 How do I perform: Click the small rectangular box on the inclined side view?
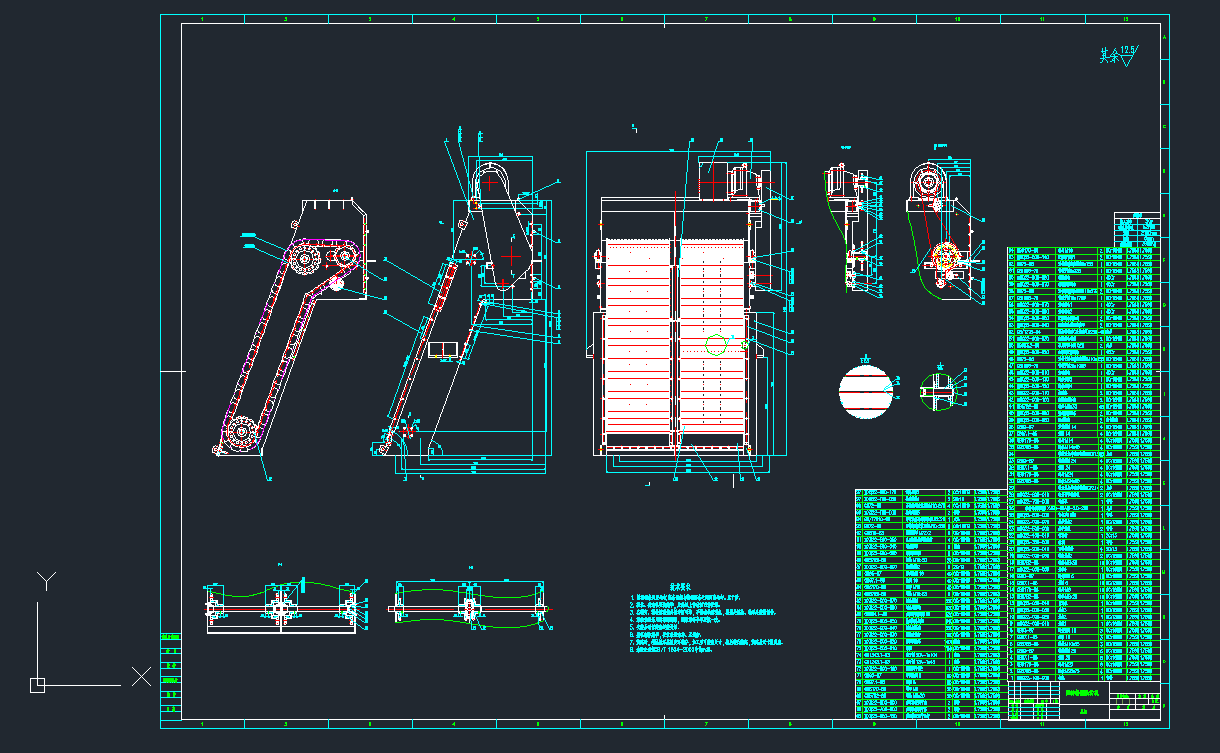(441, 349)
